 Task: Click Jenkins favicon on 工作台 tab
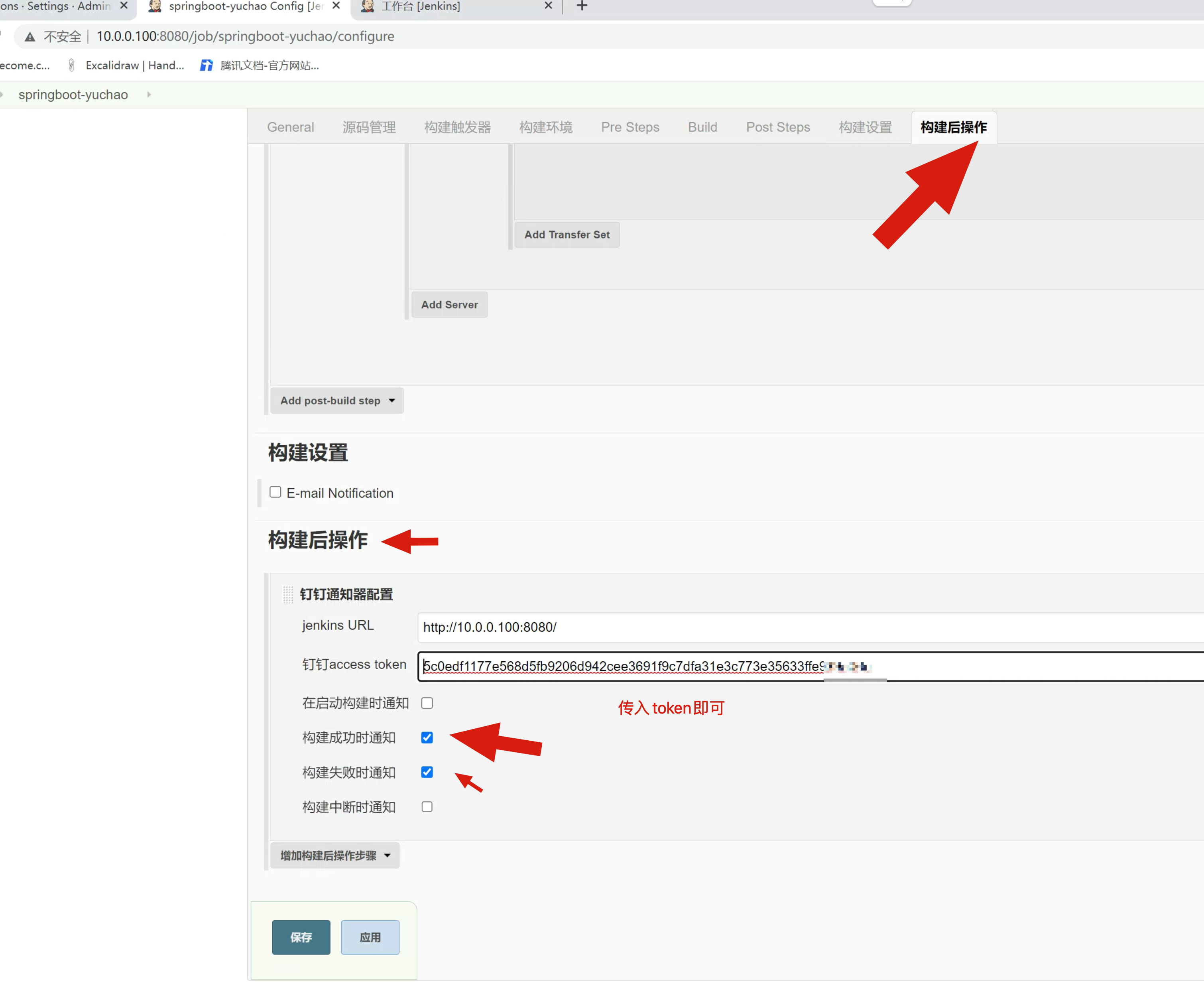point(368,6)
